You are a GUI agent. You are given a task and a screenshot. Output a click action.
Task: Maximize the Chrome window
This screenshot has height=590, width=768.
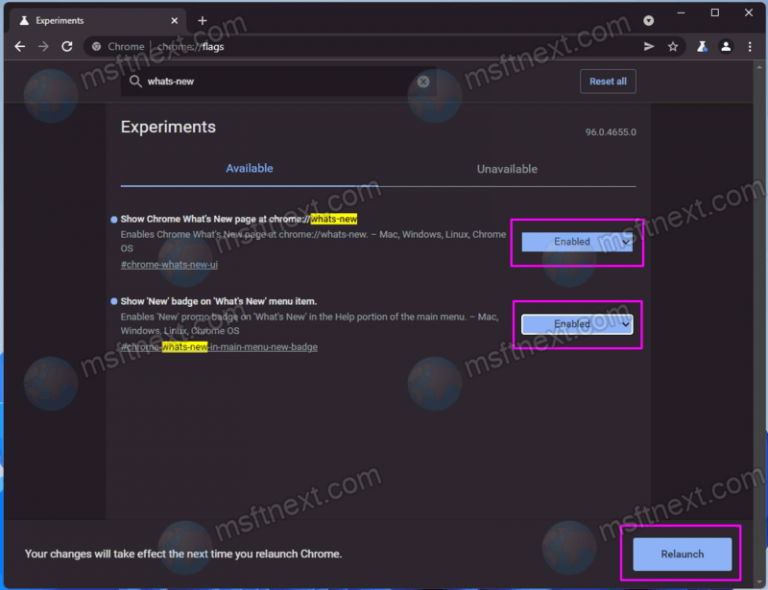pyautogui.click(x=715, y=13)
